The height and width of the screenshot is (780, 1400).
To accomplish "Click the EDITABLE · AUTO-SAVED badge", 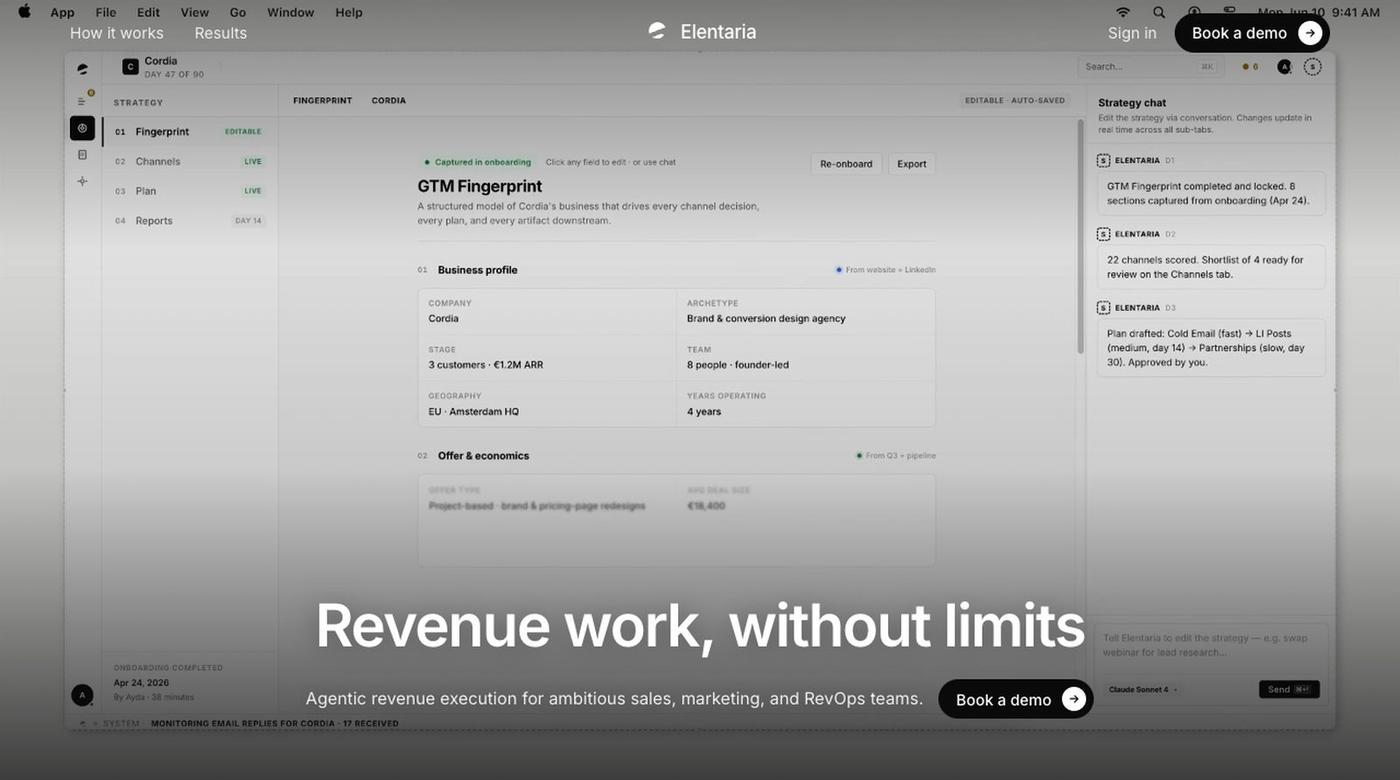I will tap(1015, 101).
